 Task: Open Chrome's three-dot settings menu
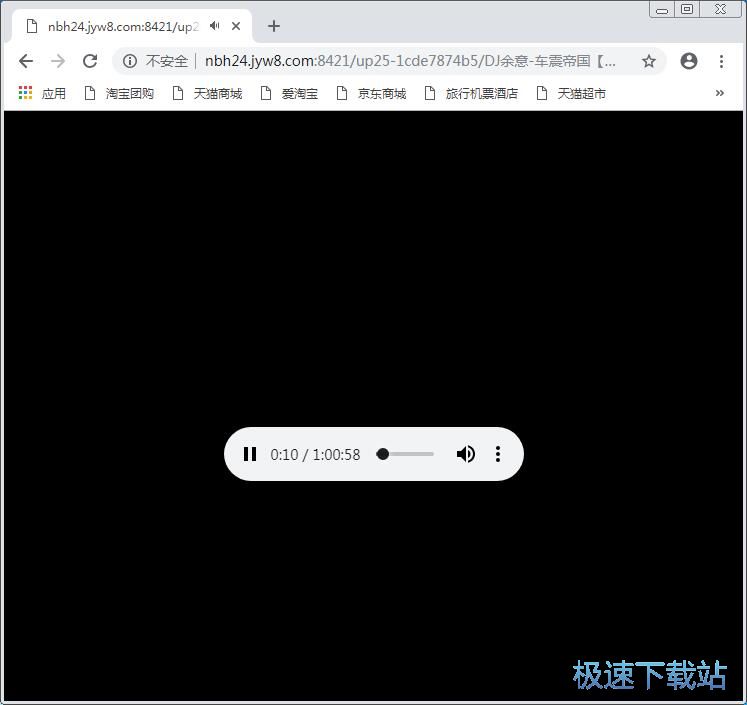(x=721, y=61)
